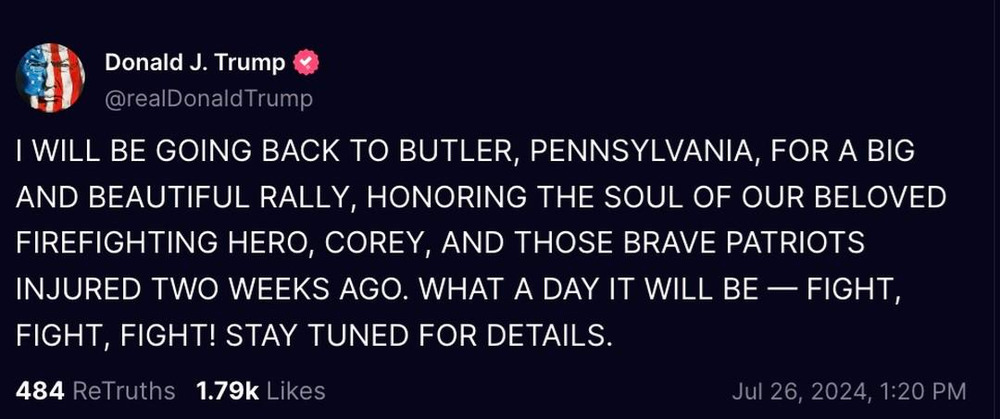This screenshot has height=419, width=1000.
Task: Visit the @realDonaldTrump handle link
Action: pos(209,99)
